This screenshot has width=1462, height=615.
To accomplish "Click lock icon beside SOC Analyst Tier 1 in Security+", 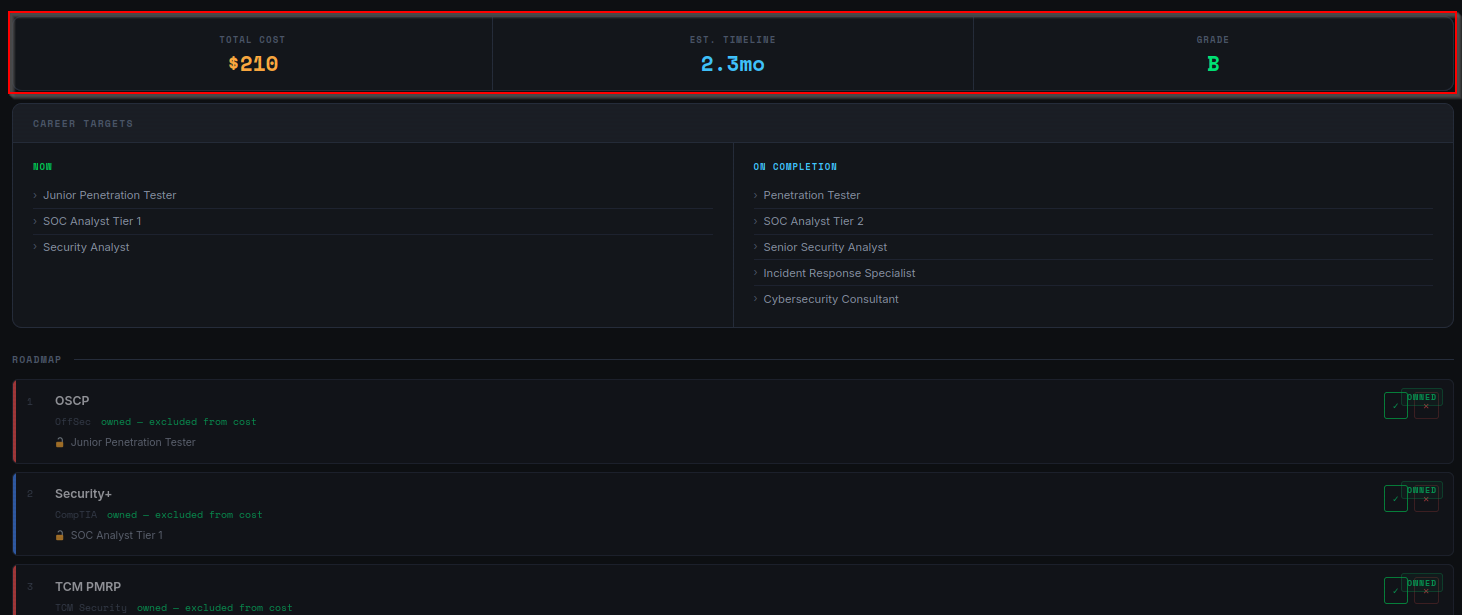I will pyautogui.click(x=60, y=535).
